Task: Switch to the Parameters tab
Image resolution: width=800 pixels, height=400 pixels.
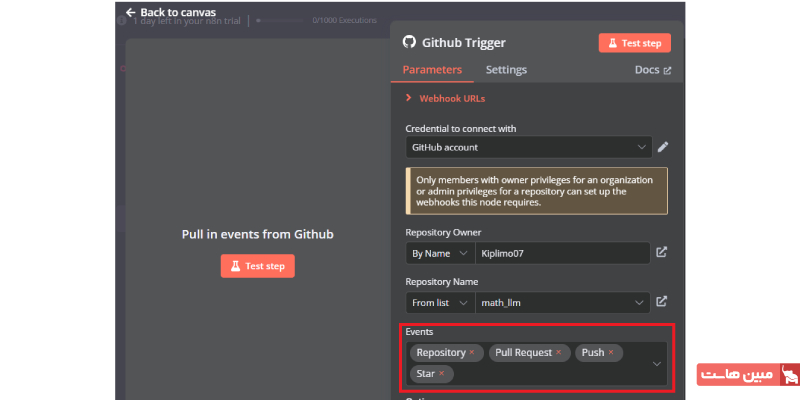Action: (432, 70)
